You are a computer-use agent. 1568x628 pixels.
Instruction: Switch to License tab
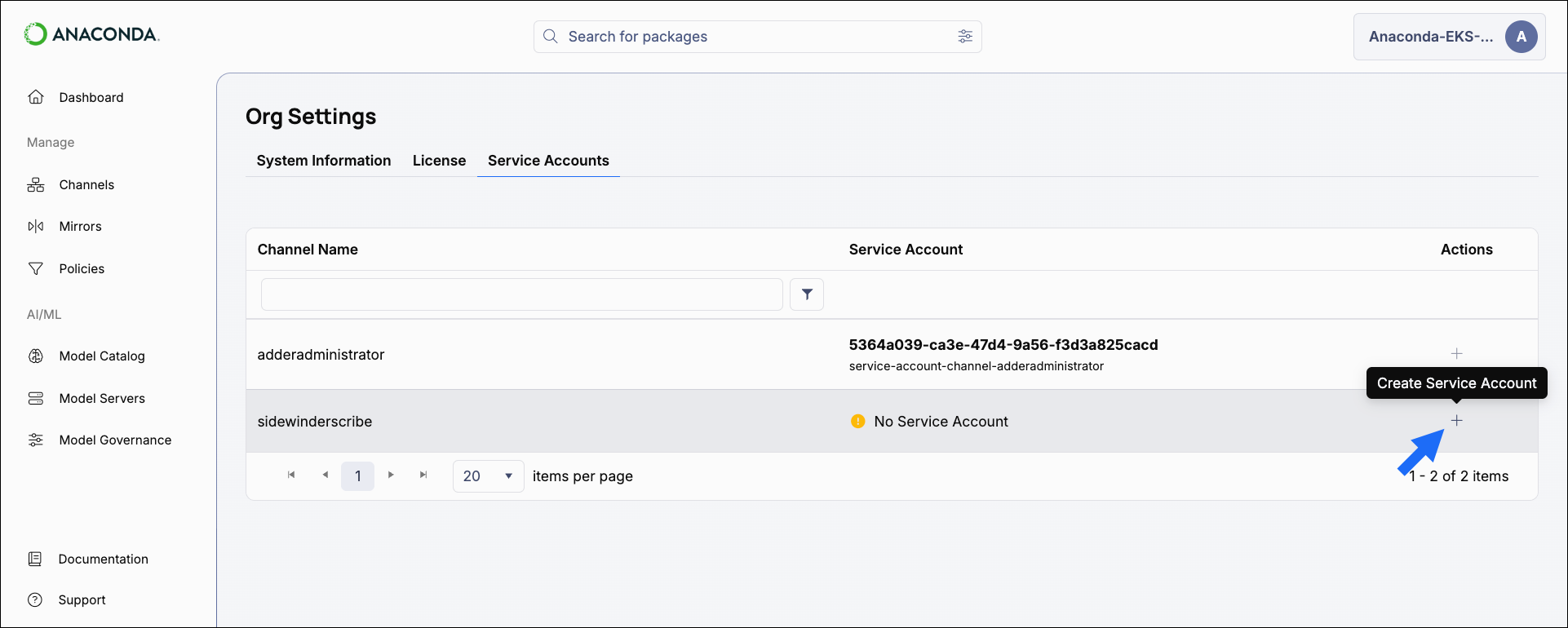(x=439, y=161)
